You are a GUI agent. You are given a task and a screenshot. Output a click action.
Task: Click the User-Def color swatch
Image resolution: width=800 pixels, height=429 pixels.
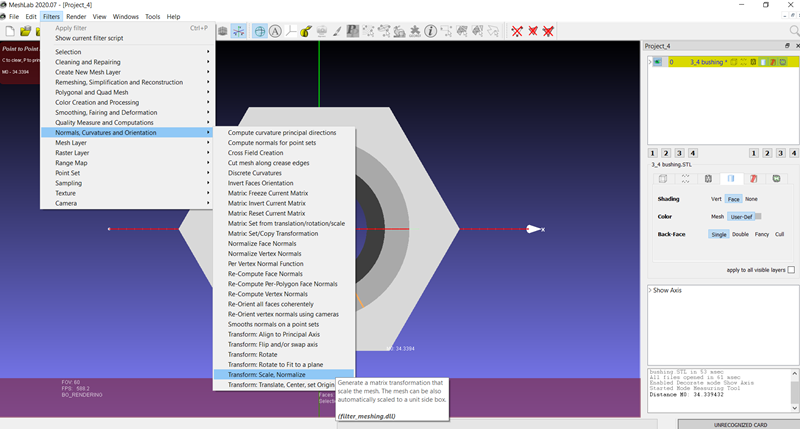click(758, 216)
